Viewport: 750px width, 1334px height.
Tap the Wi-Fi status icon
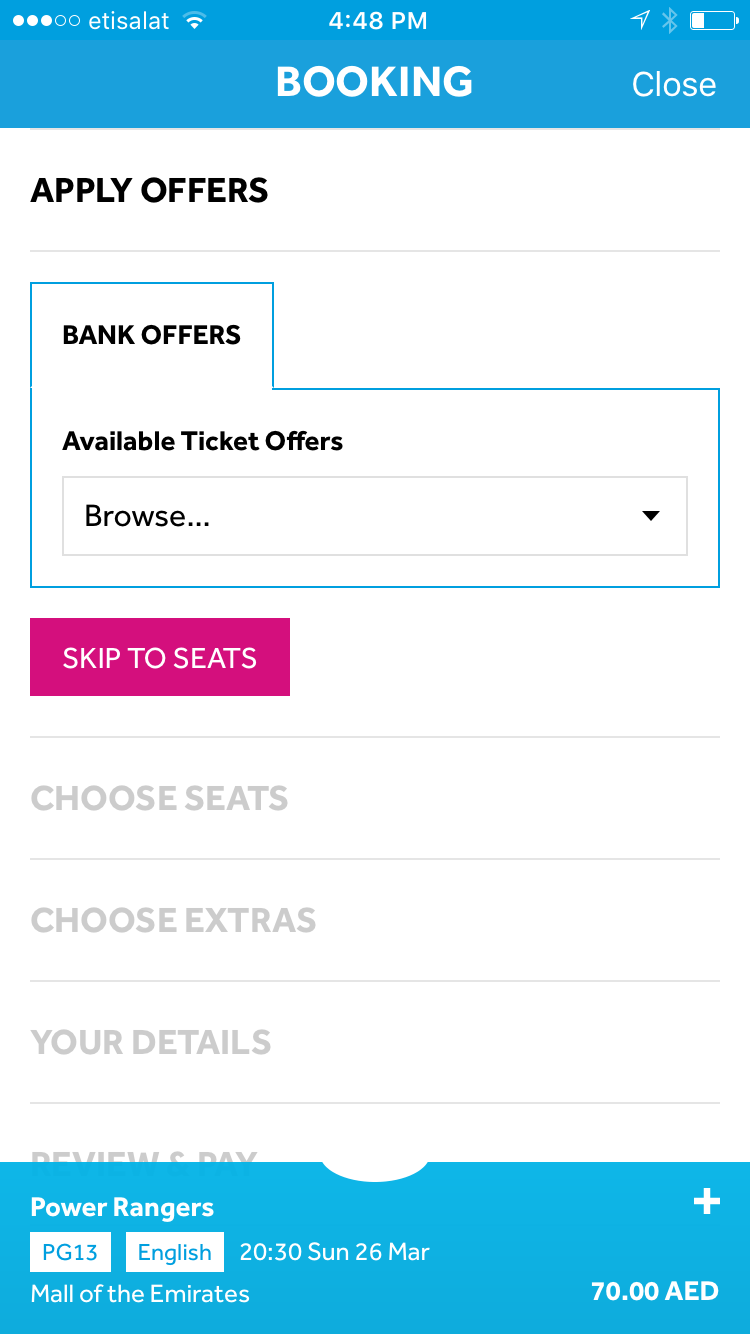(194, 20)
